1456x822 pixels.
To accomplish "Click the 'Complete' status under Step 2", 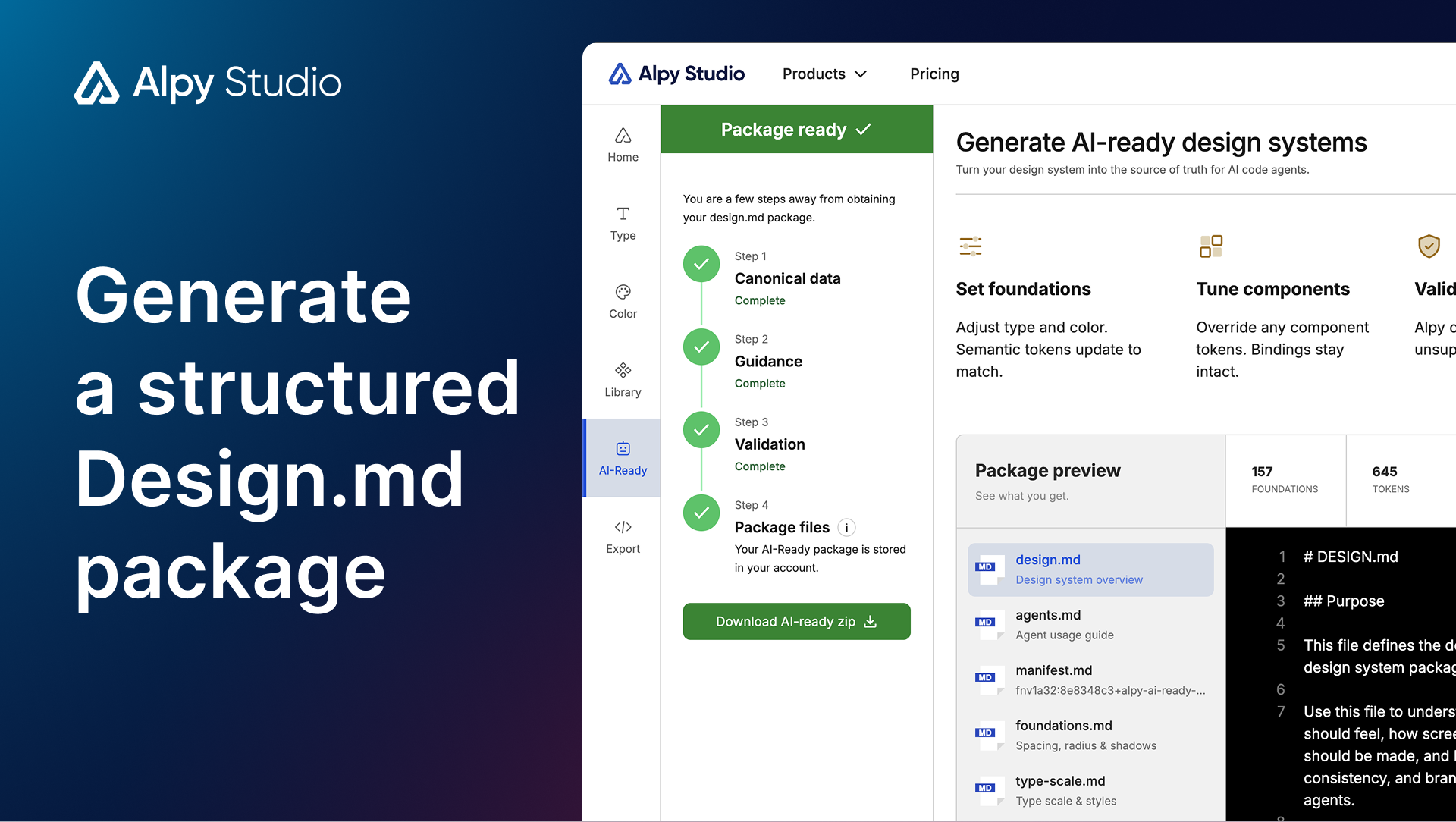I will pyautogui.click(x=760, y=384).
